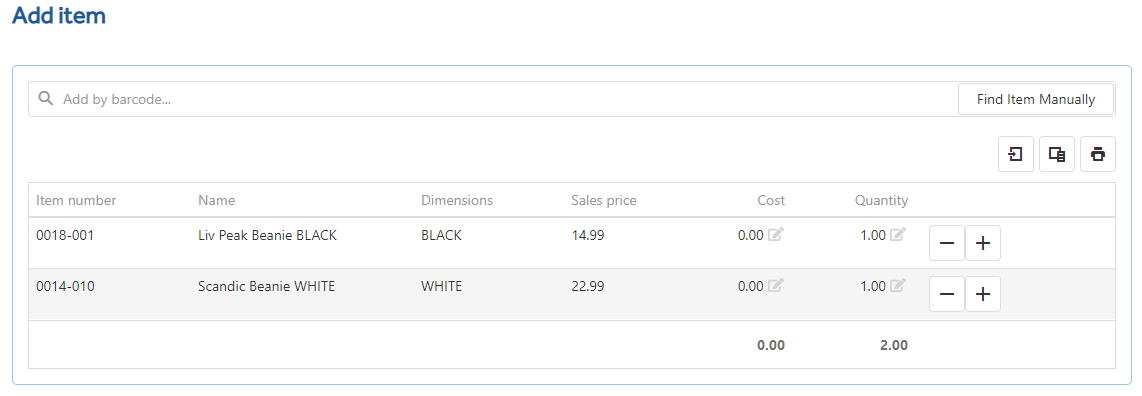Edit cost for Liv Peak Beanie BLACK
The image size is (1142, 396).
[x=776, y=235]
